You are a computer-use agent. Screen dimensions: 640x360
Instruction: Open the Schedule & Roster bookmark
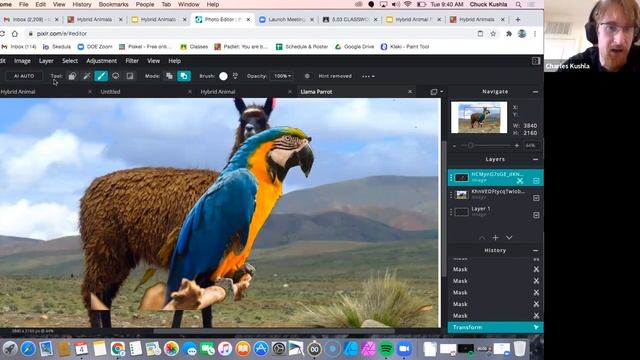(302, 47)
